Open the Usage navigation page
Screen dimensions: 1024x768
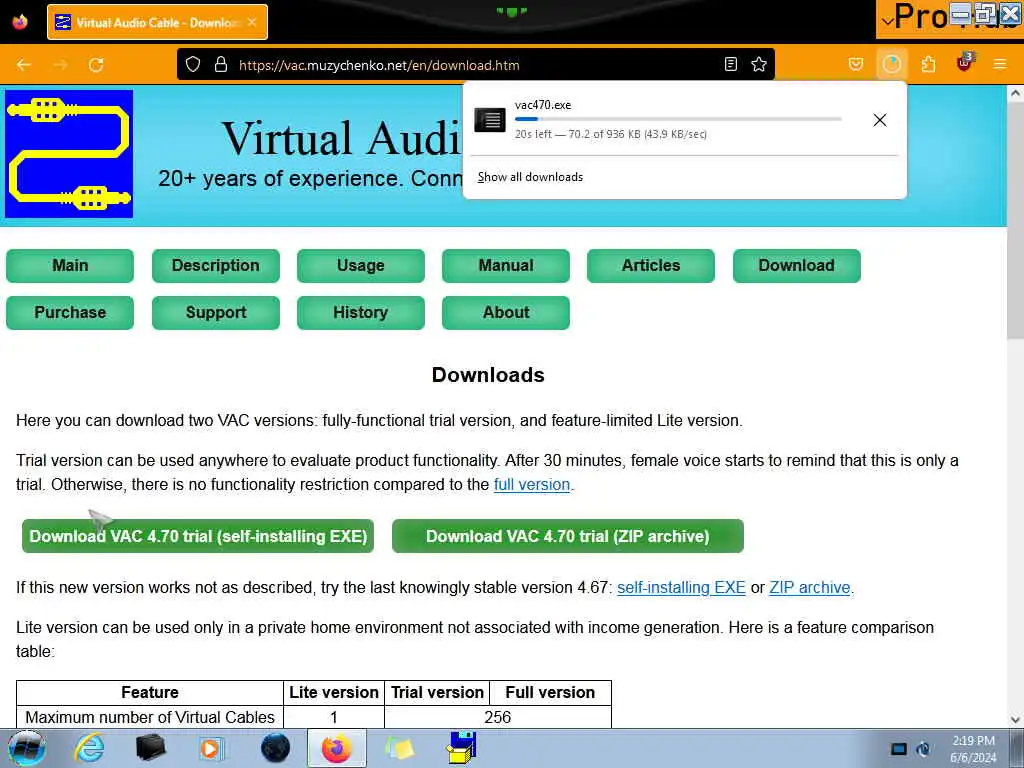click(360, 266)
